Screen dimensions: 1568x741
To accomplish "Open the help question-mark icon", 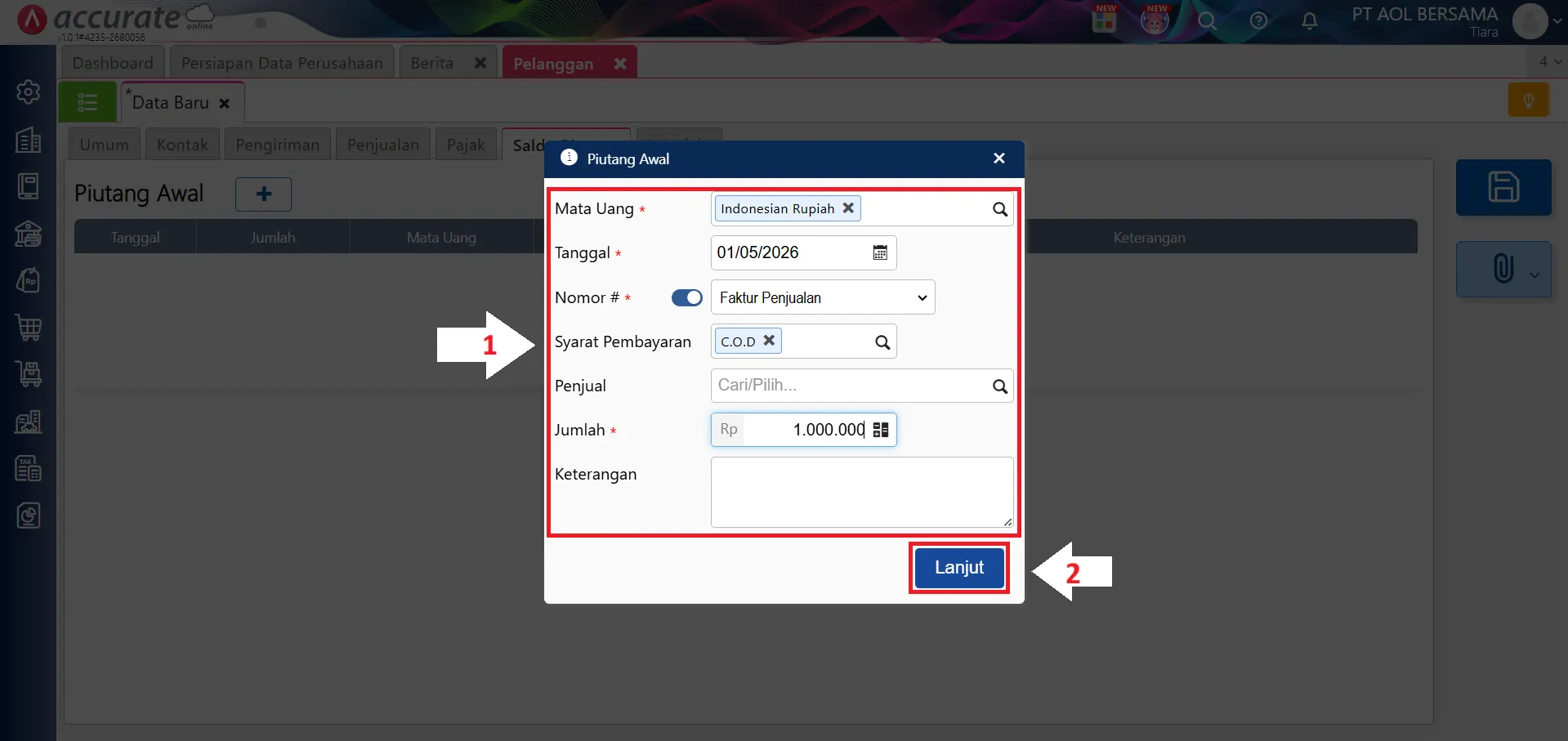I will (x=1258, y=20).
